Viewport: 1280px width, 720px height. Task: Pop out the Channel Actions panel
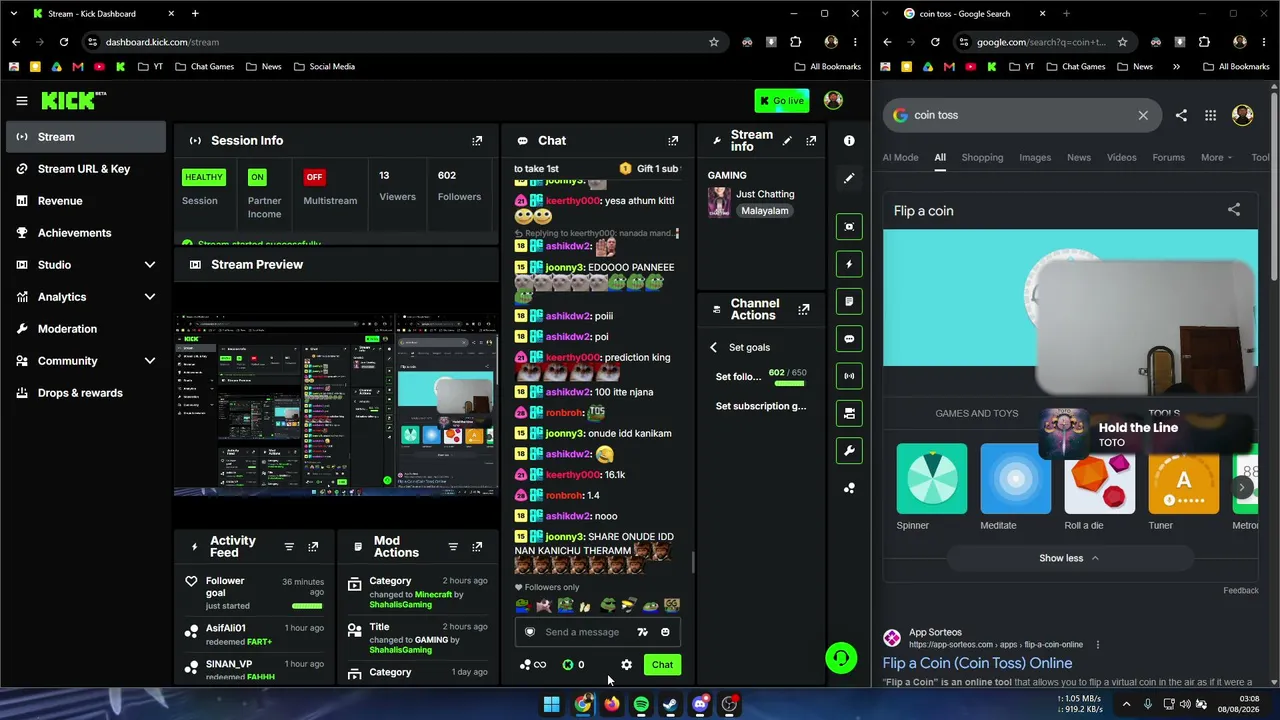tap(803, 310)
